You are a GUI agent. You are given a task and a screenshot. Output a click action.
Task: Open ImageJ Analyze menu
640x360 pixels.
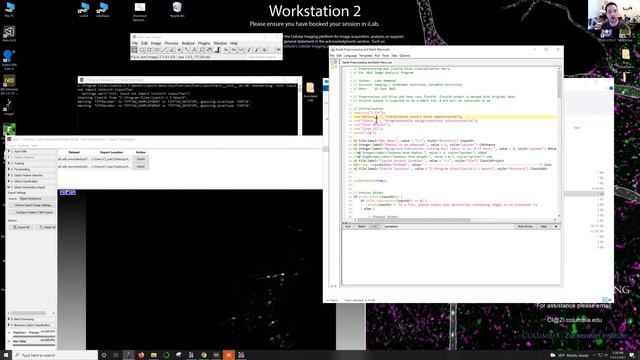(x=188, y=43)
